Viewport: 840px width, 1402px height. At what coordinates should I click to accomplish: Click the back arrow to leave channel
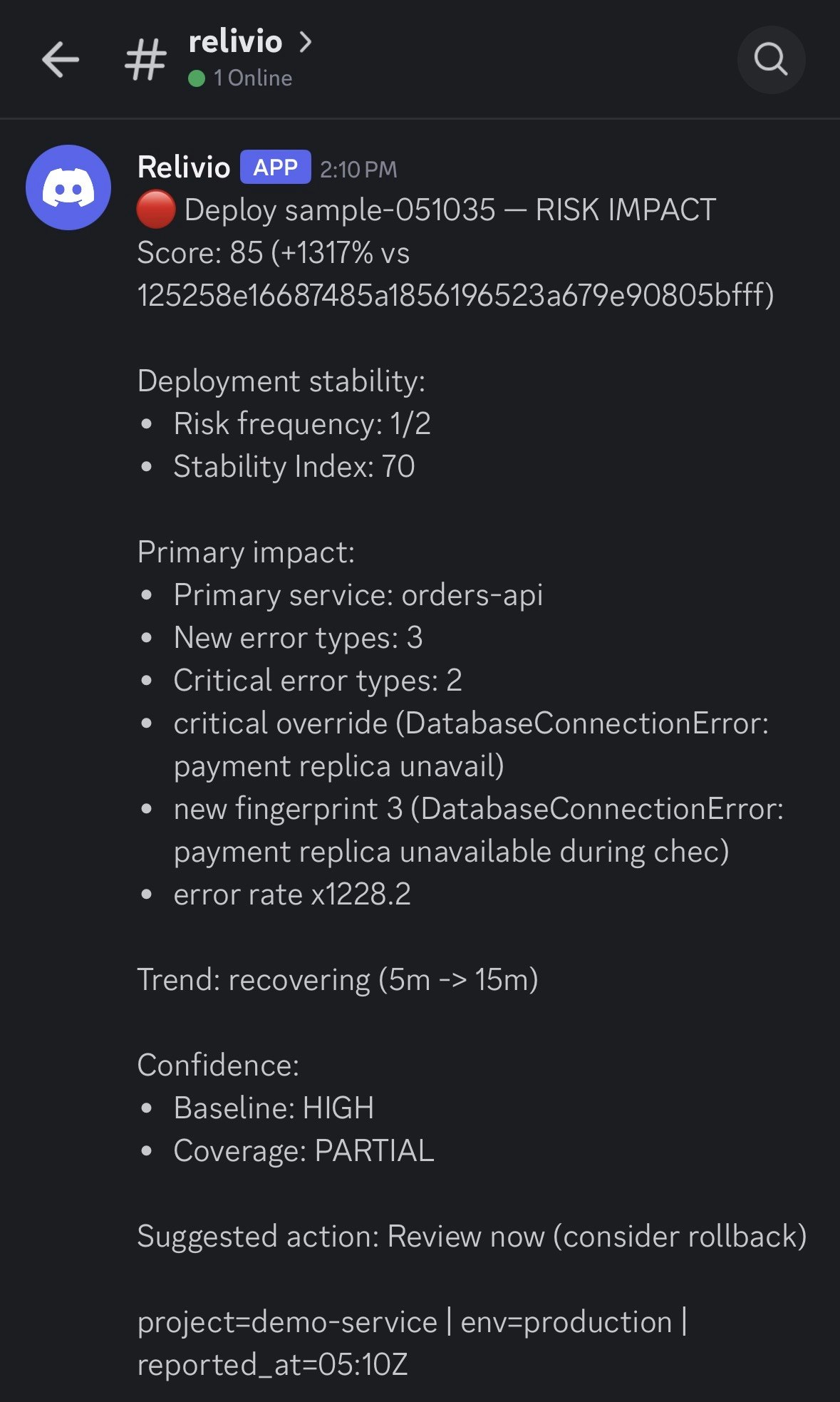[x=61, y=60]
